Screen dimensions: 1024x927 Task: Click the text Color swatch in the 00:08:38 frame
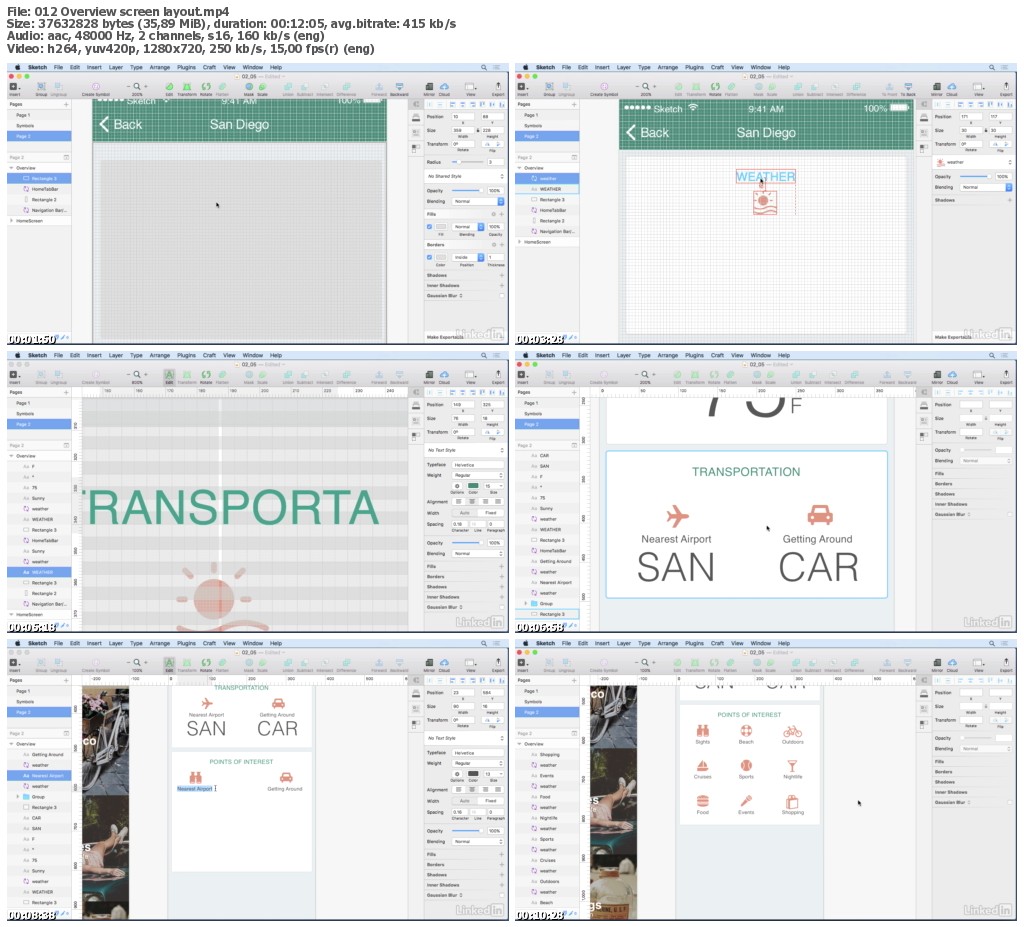[x=473, y=774]
